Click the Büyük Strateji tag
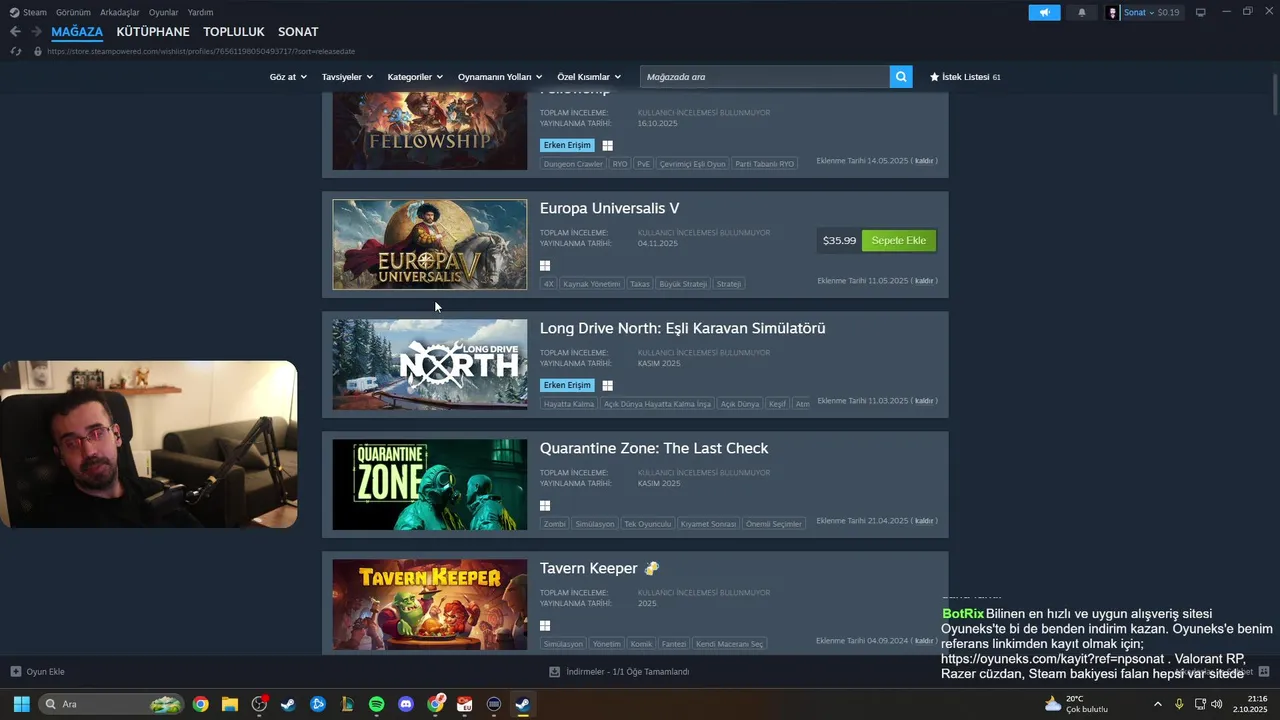Screen dimensions: 1280x720 (x=683, y=284)
